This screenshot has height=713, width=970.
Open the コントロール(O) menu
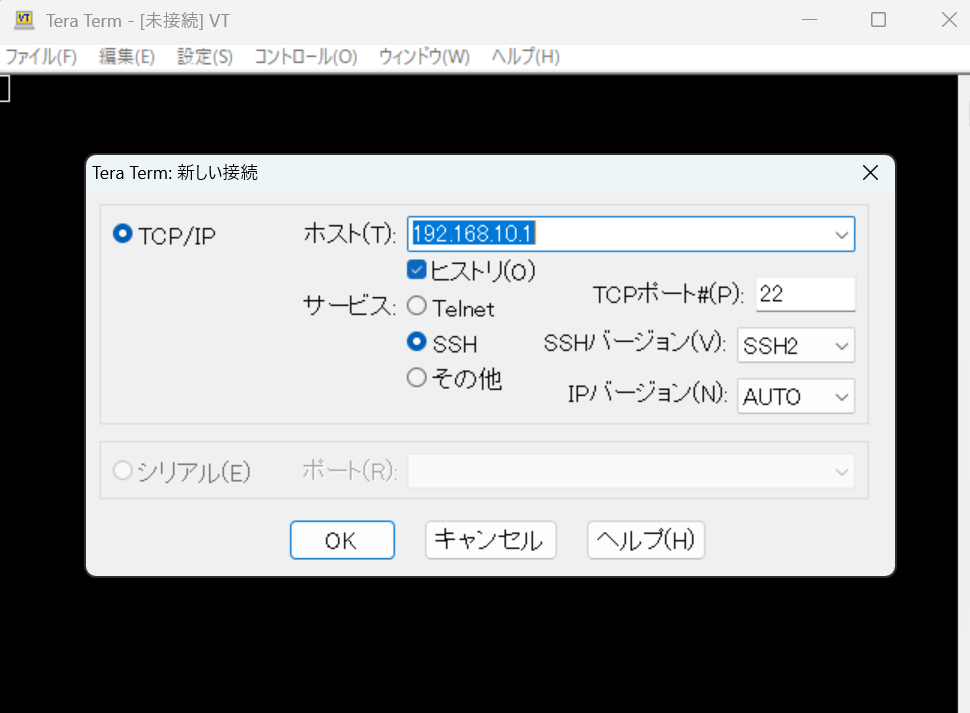[x=306, y=57]
